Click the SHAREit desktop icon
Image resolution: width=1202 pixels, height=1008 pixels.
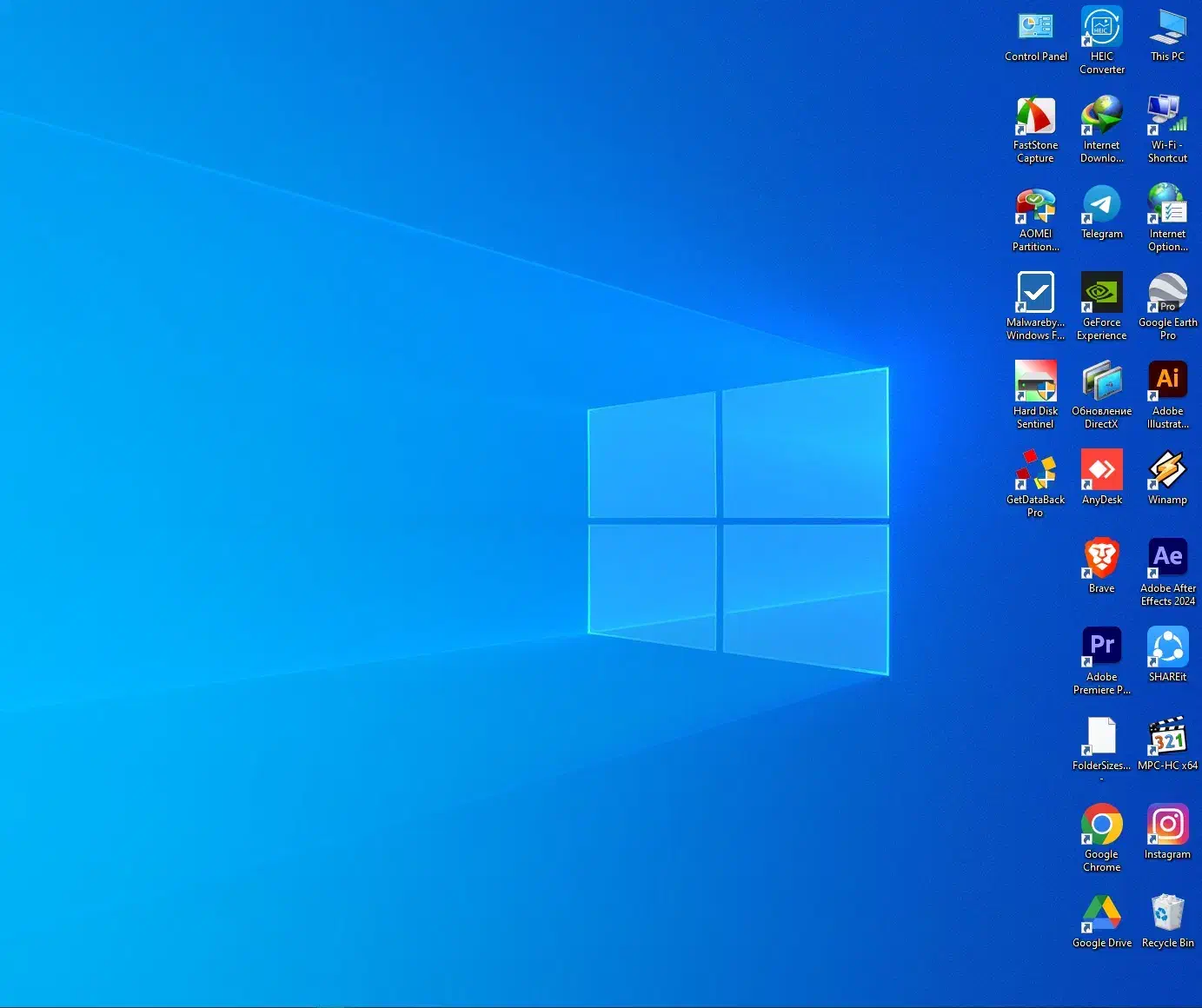(x=1167, y=649)
